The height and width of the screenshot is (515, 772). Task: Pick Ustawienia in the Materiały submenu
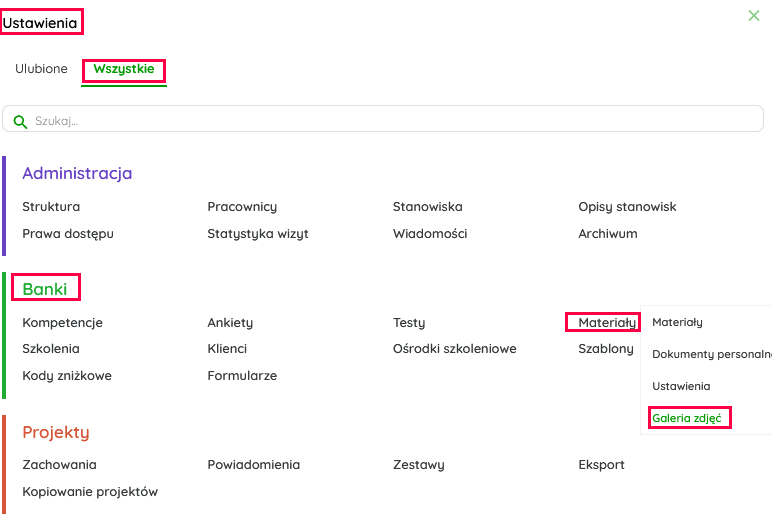coord(681,386)
